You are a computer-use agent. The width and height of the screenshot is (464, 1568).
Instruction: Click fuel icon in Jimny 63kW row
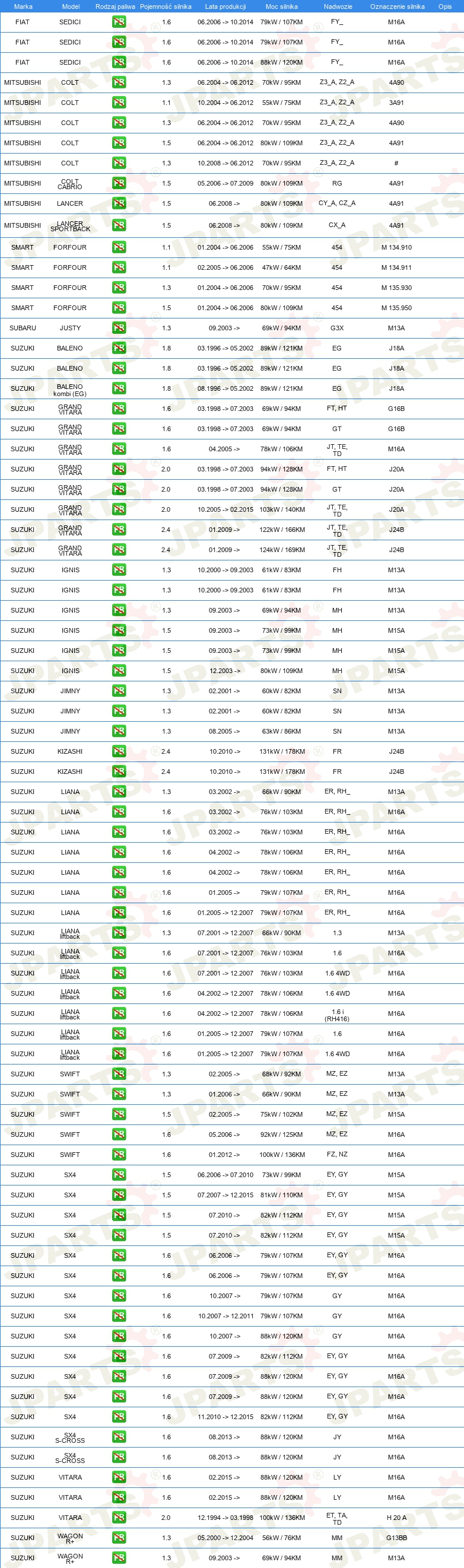119,731
